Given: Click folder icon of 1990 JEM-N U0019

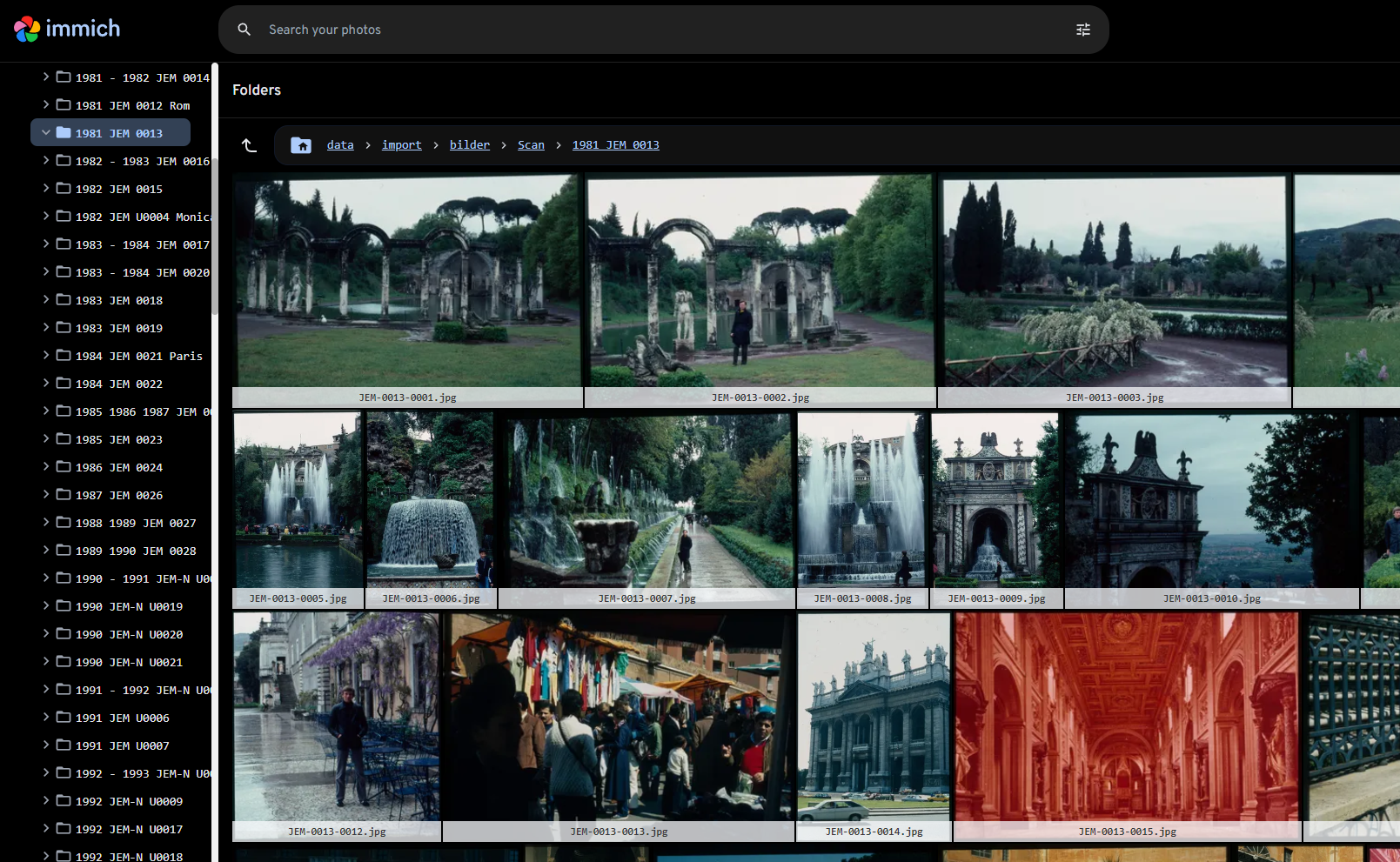Looking at the screenshot, I should (x=64, y=606).
